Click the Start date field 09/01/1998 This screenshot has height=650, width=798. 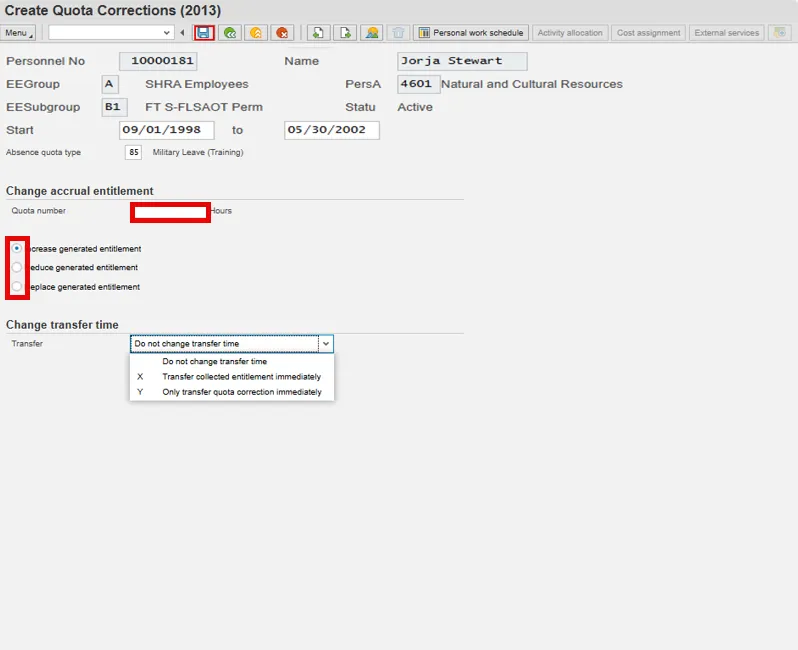[x=166, y=130]
